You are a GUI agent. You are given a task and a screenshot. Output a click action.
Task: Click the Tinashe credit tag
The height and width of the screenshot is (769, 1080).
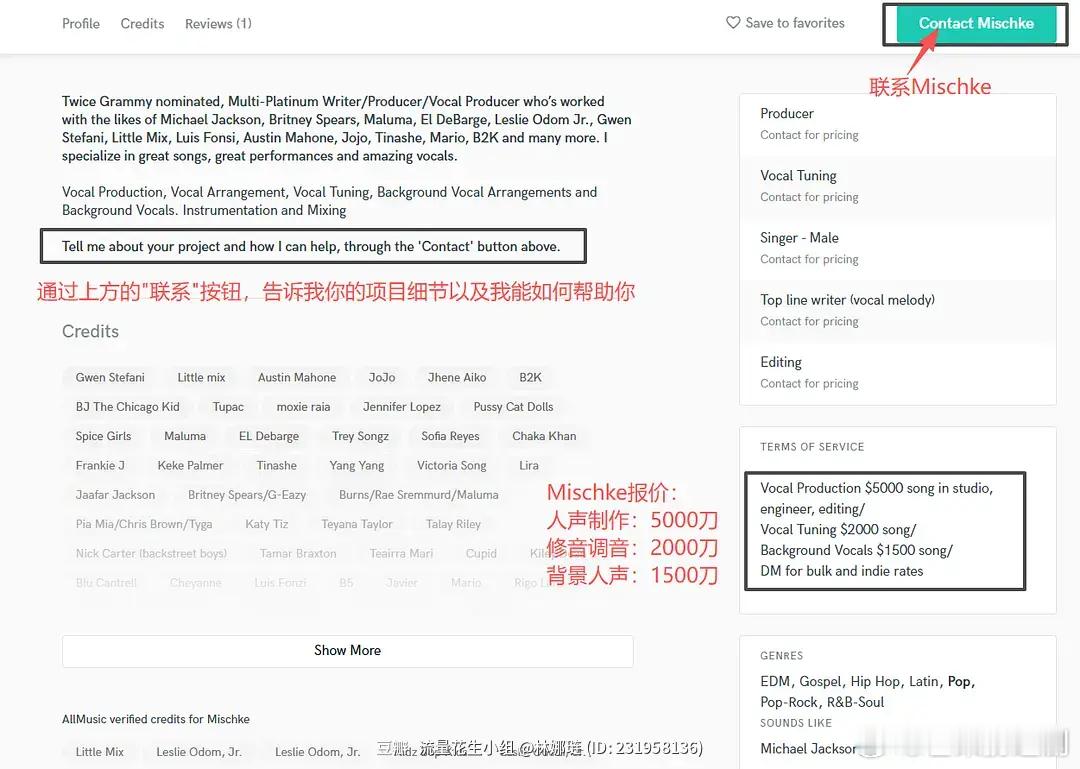[x=276, y=466]
